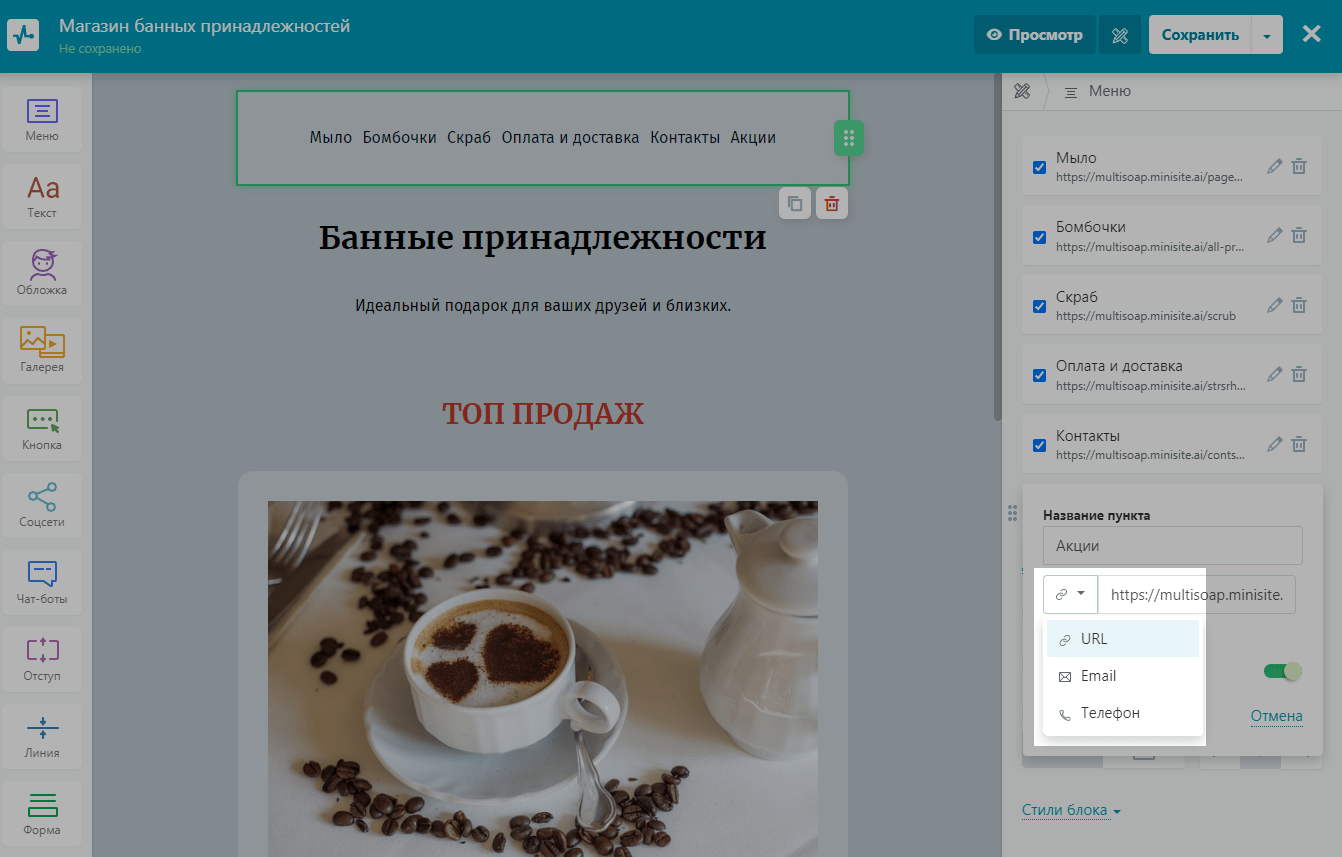
Task: Open the arrow next to Сохранить
Action: 1267,35
